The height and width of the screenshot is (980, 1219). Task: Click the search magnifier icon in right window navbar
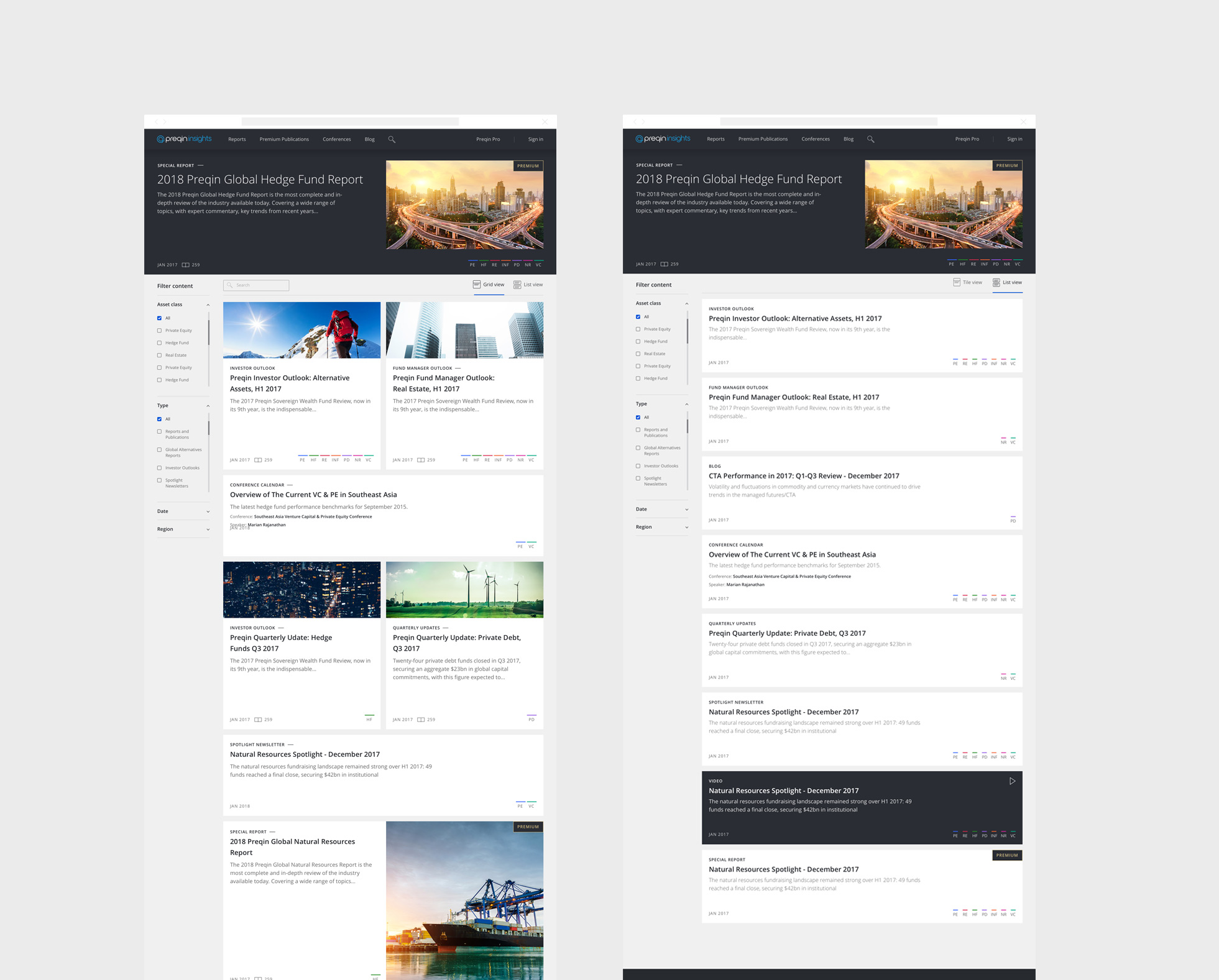(x=870, y=139)
